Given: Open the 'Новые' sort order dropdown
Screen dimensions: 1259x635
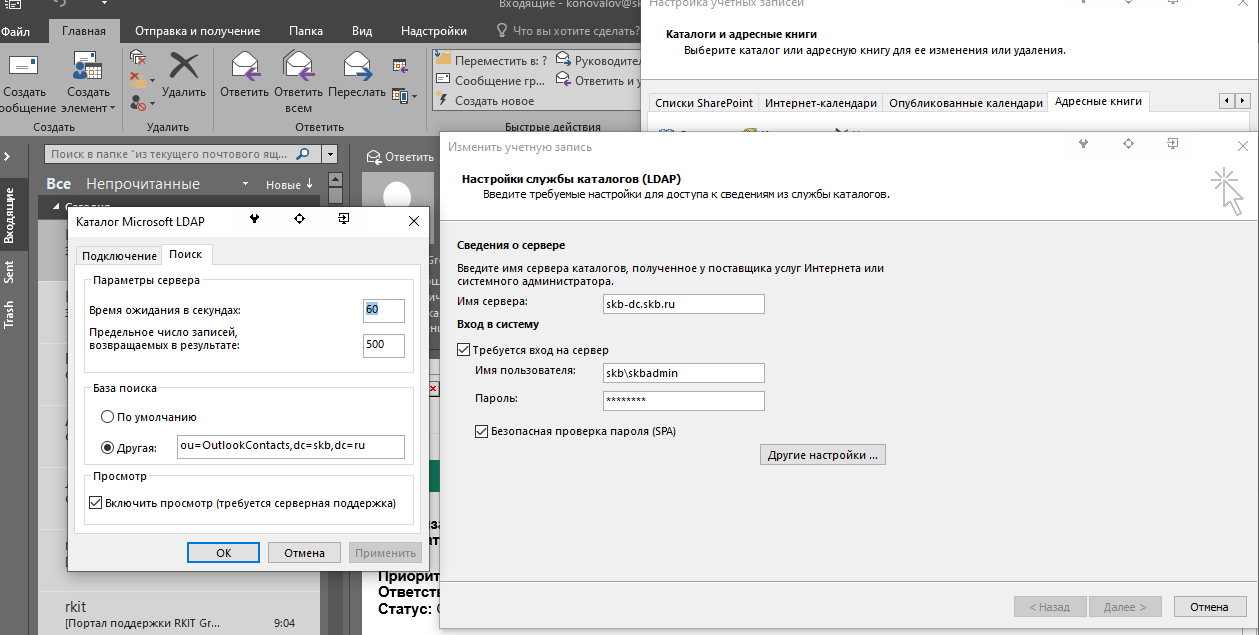Looking at the screenshot, I should [x=289, y=184].
